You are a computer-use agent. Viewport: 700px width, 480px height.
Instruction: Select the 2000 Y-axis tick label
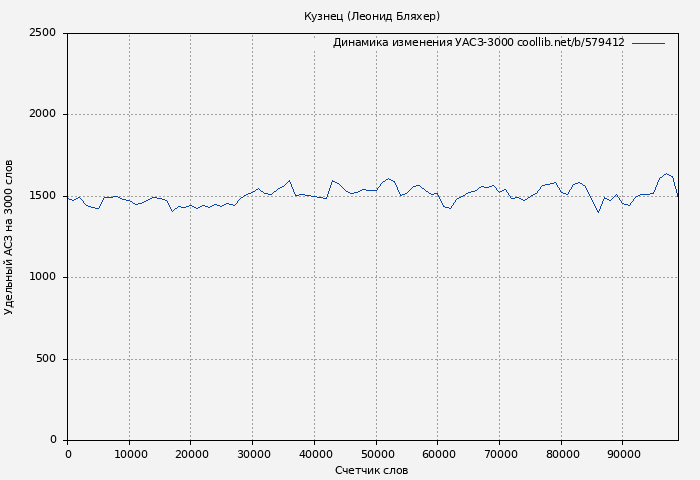(42, 114)
